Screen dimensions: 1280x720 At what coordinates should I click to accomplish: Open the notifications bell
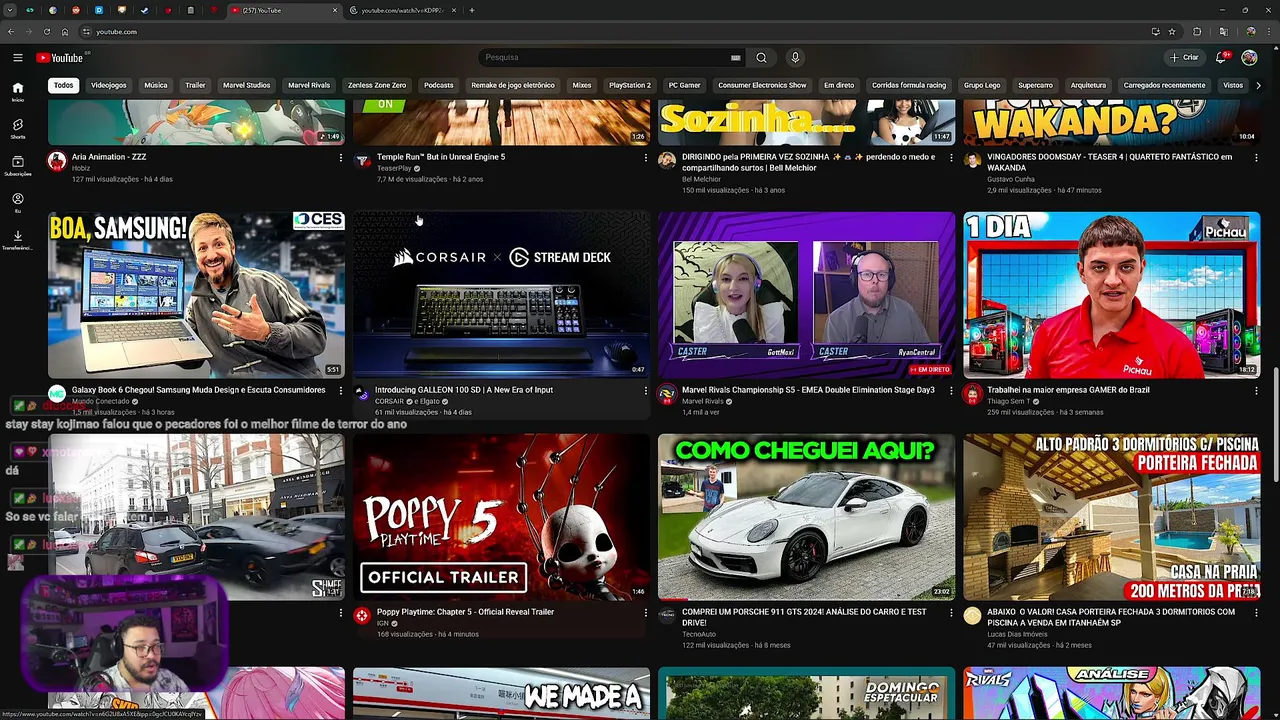(1221, 57)
